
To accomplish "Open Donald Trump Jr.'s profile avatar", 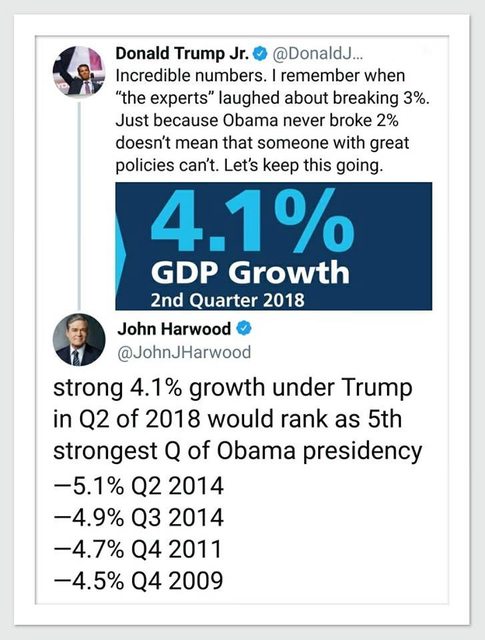I will [79, 72].
